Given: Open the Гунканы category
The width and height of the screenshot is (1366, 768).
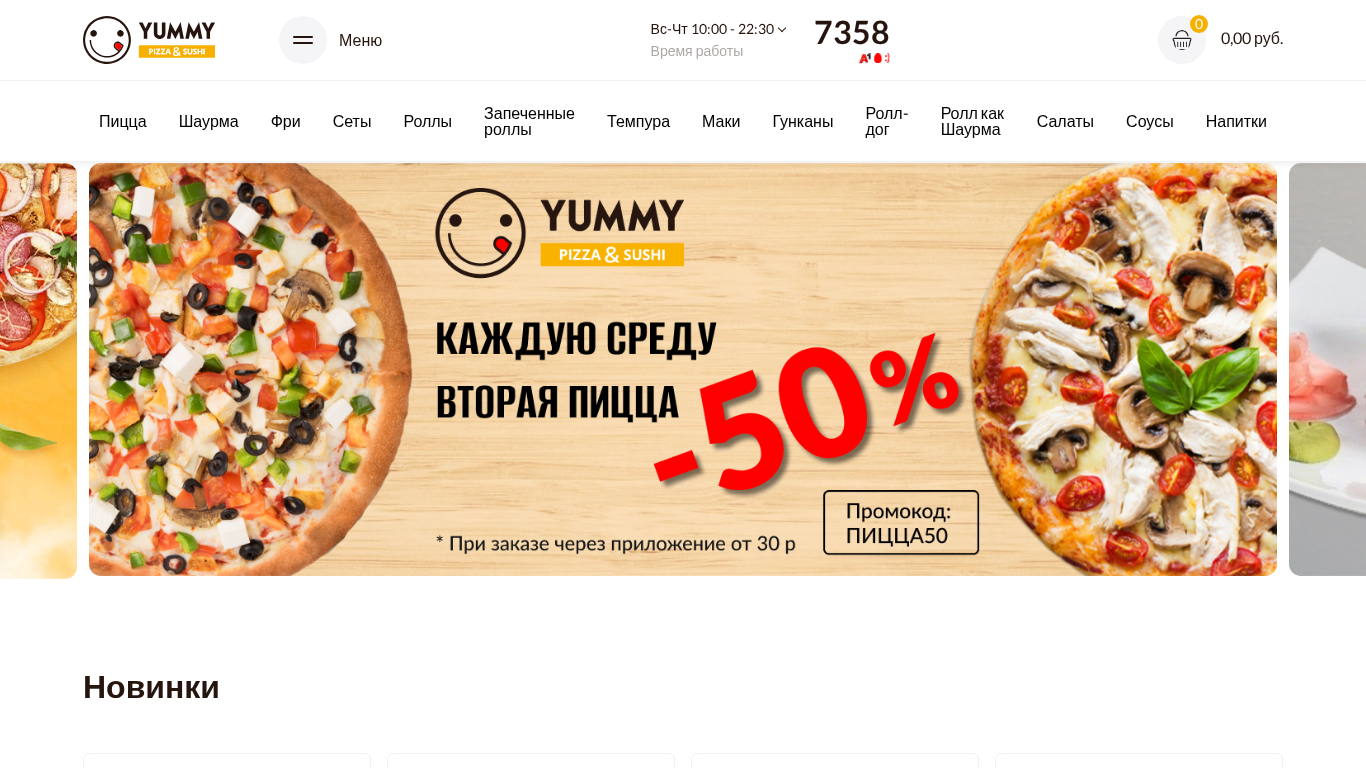Looking at the screenshot, I should click(803, 122).
